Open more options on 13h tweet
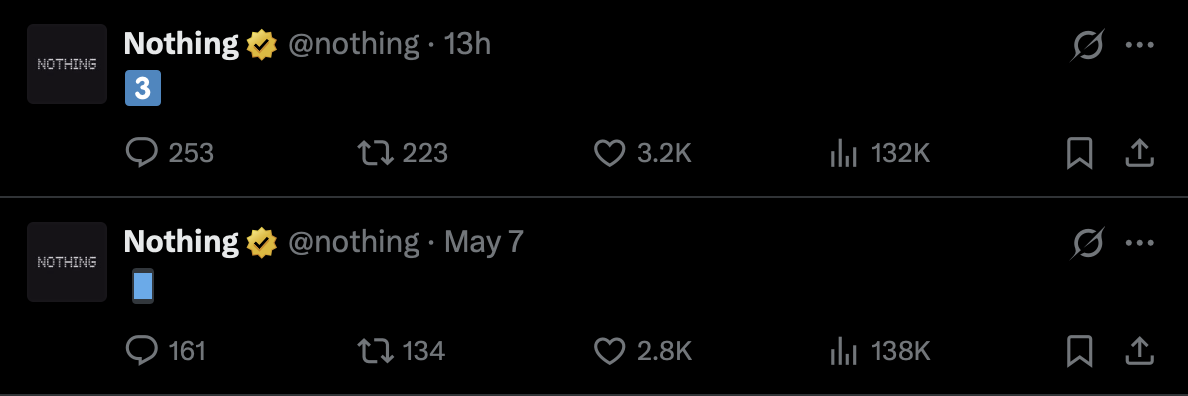This screenshot has width=1188, height=396. tap(1140, 45)
